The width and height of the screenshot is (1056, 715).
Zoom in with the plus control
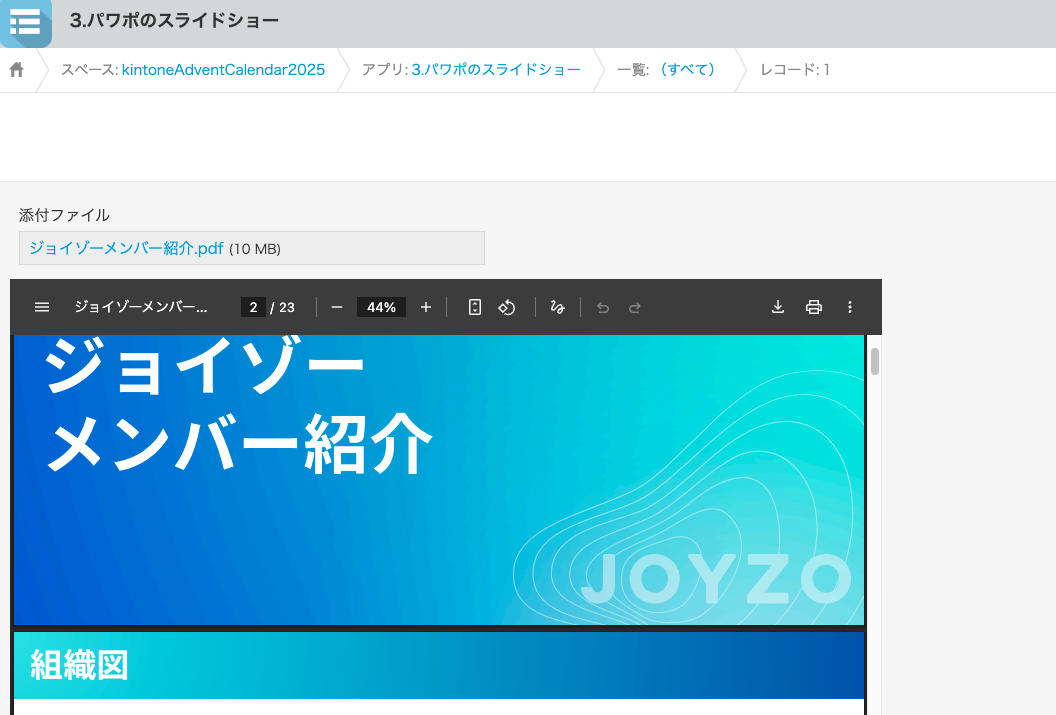pyautogui.click(x=425, y=307)
